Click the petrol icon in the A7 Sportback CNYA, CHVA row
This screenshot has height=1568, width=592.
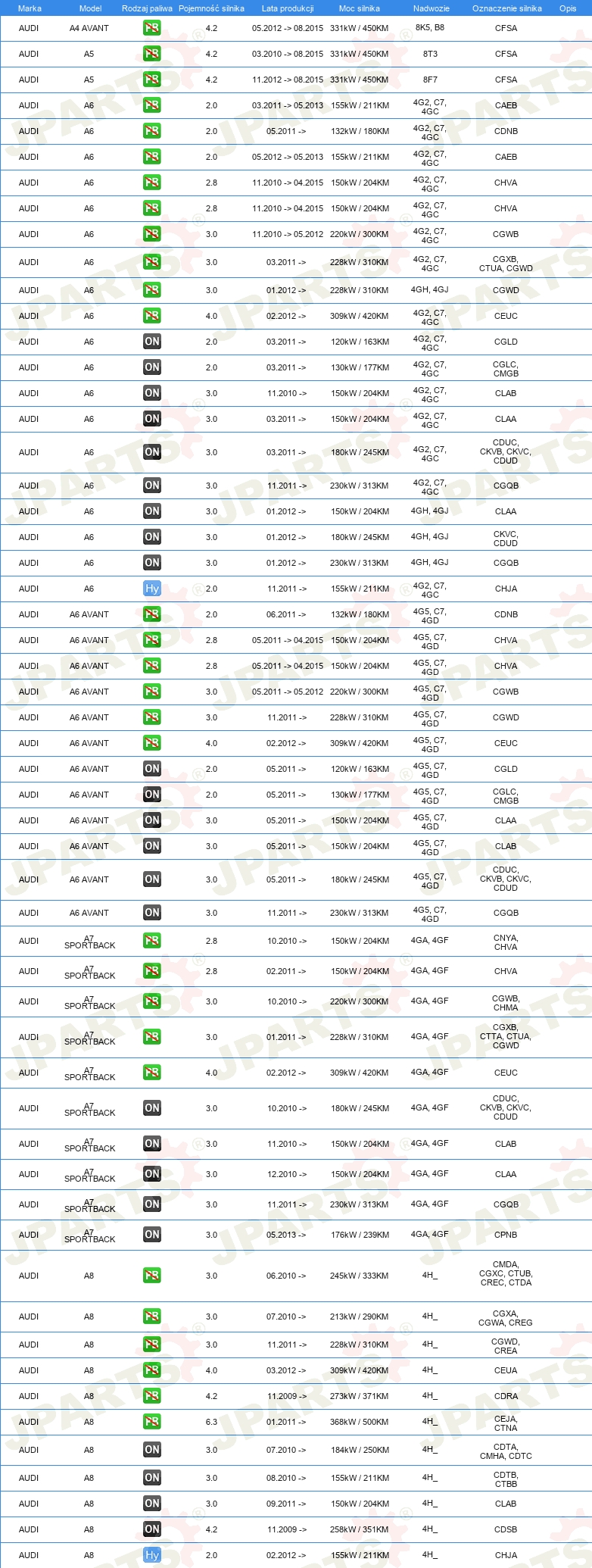(152, 941)
